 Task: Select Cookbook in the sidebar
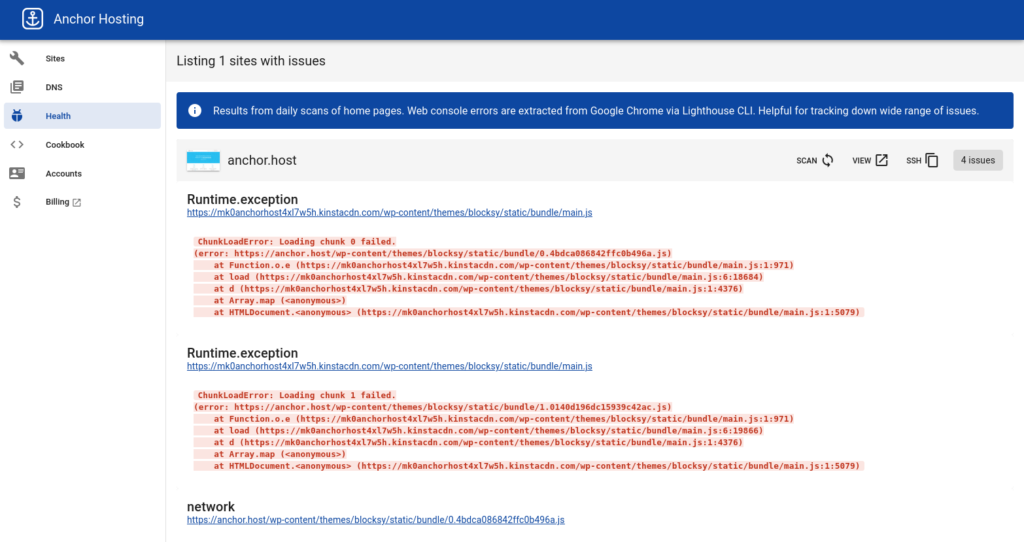65,145
